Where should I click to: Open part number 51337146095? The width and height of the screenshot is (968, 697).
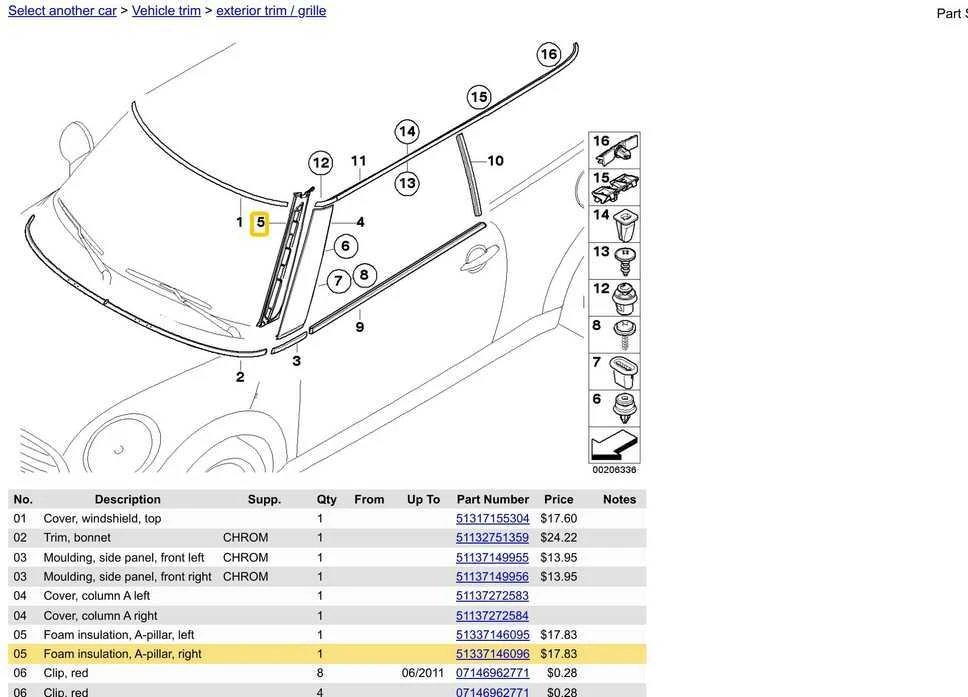[x=493, y=635]
